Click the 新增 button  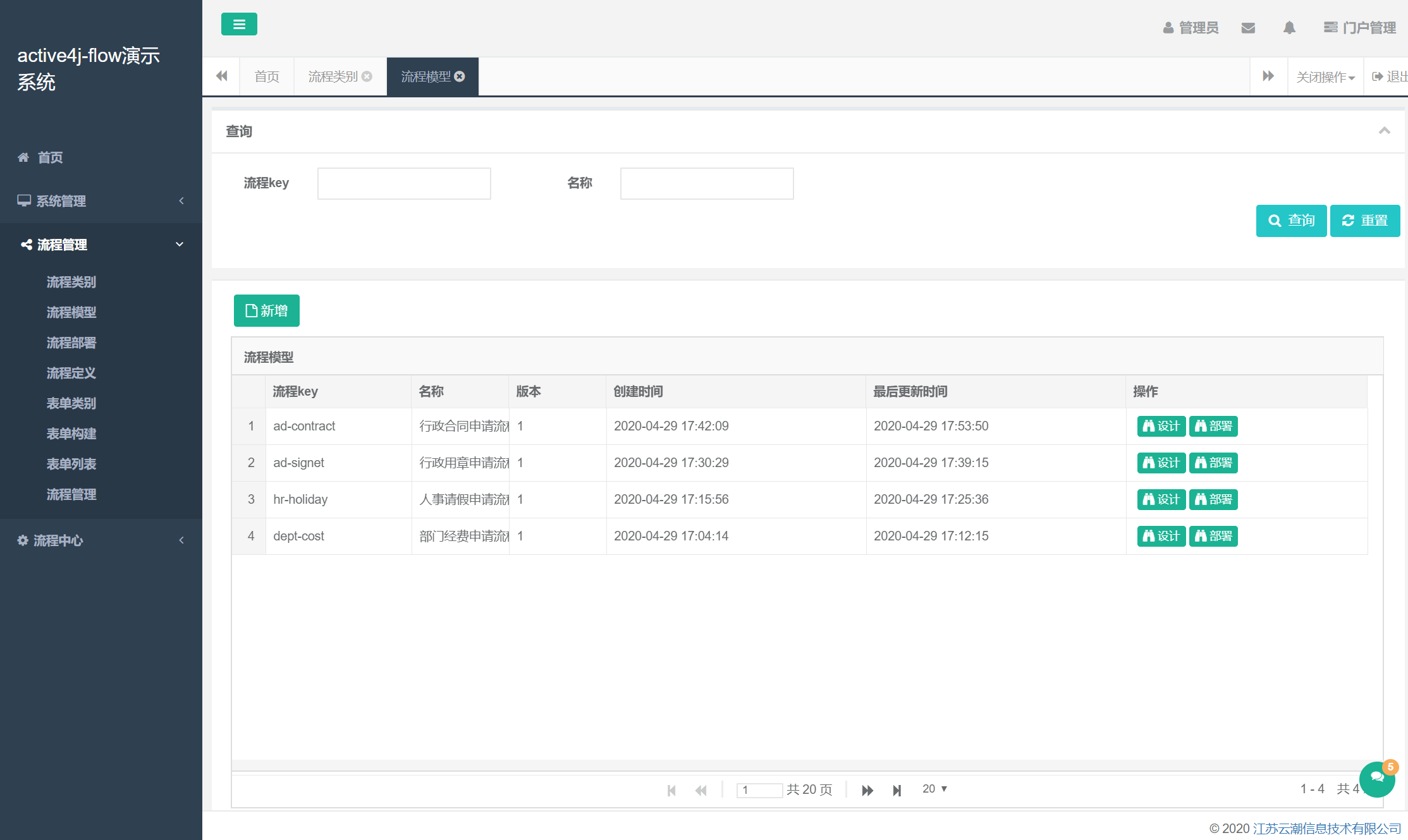tap(267, 310)
